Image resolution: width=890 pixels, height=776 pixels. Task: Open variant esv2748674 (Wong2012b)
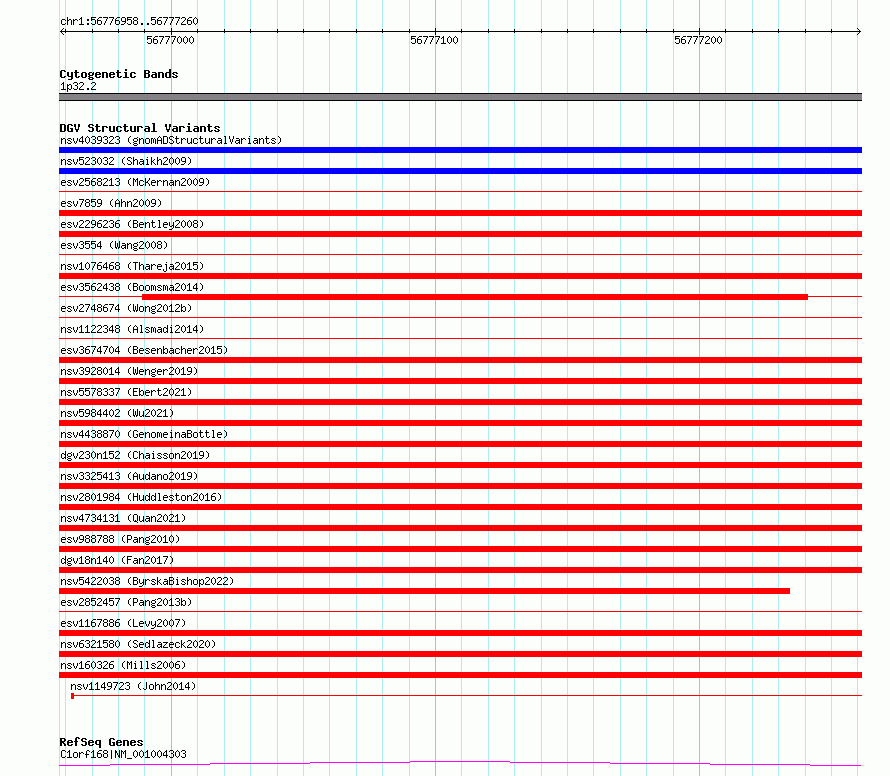coord(126,308)
